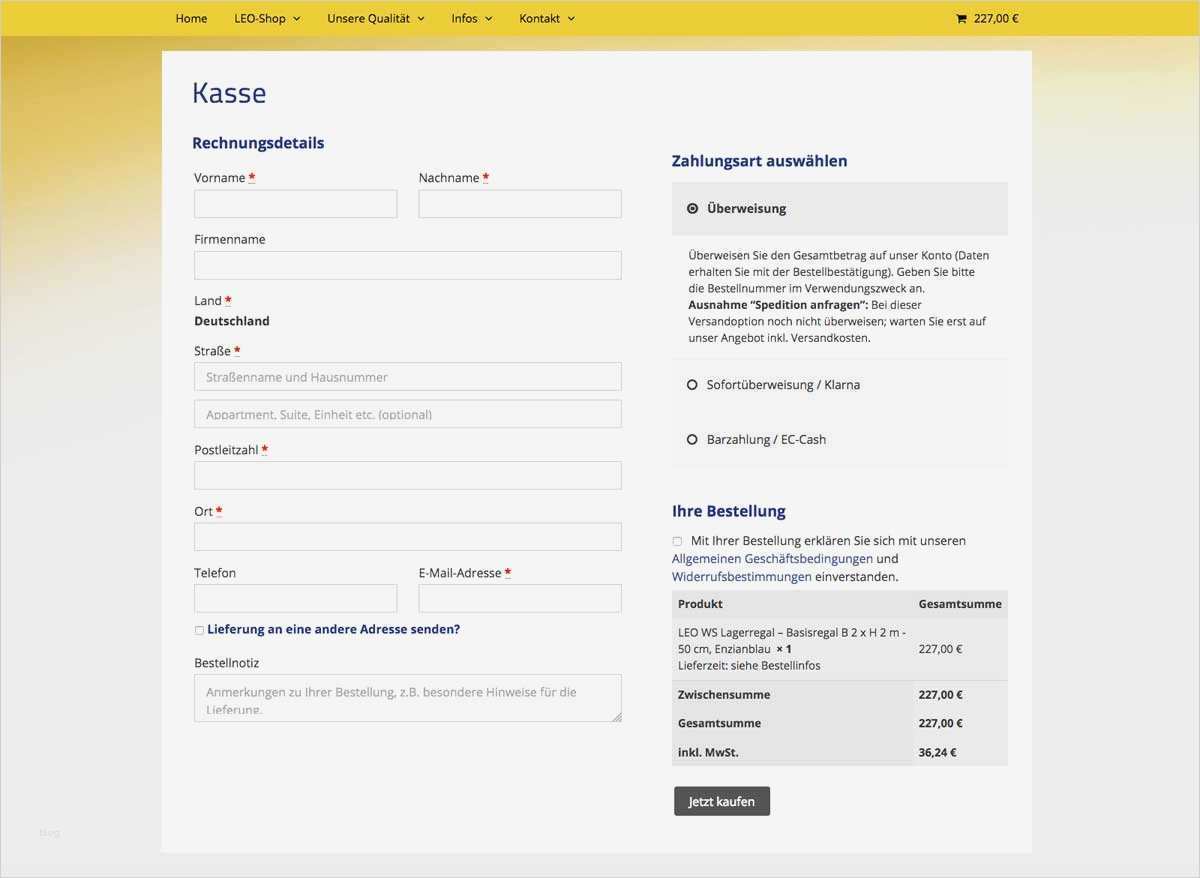This screenshot has height=878, width=1200.
Task: Accept the terms checkbox under Ihre Bestellung
Action: click(677, 540)
